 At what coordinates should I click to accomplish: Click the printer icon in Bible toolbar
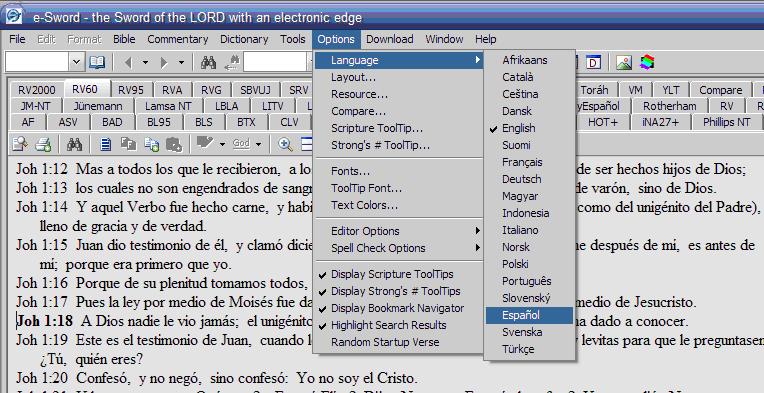pos(43,144)
